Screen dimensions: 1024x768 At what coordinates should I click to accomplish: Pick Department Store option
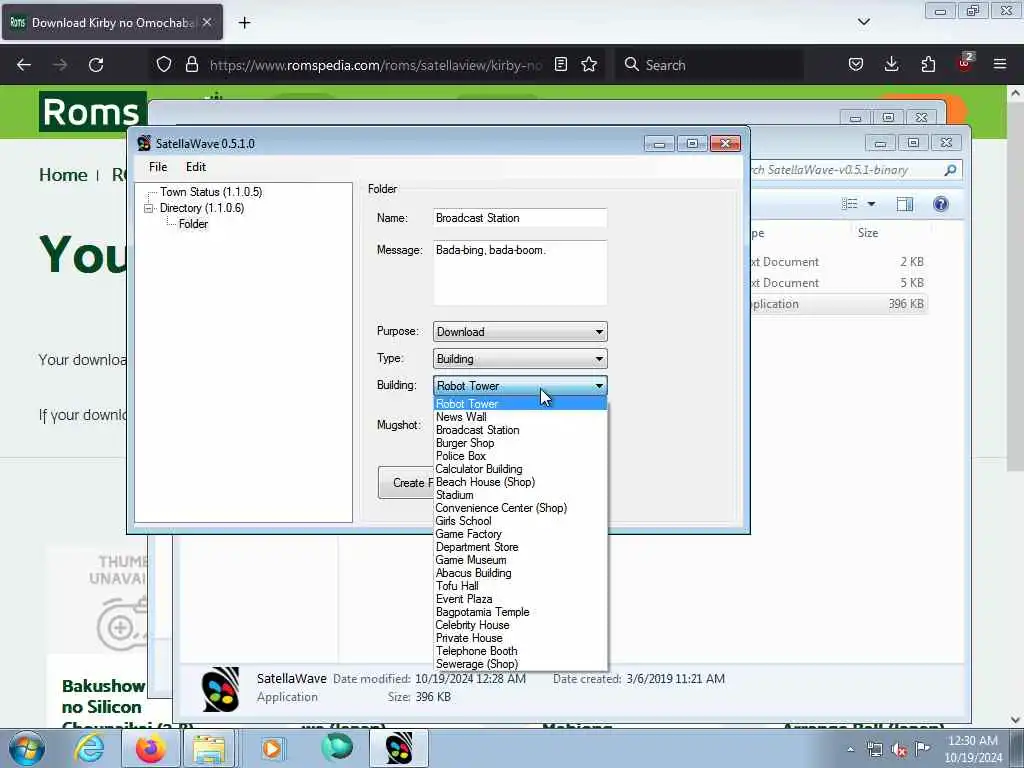[520, 547]
